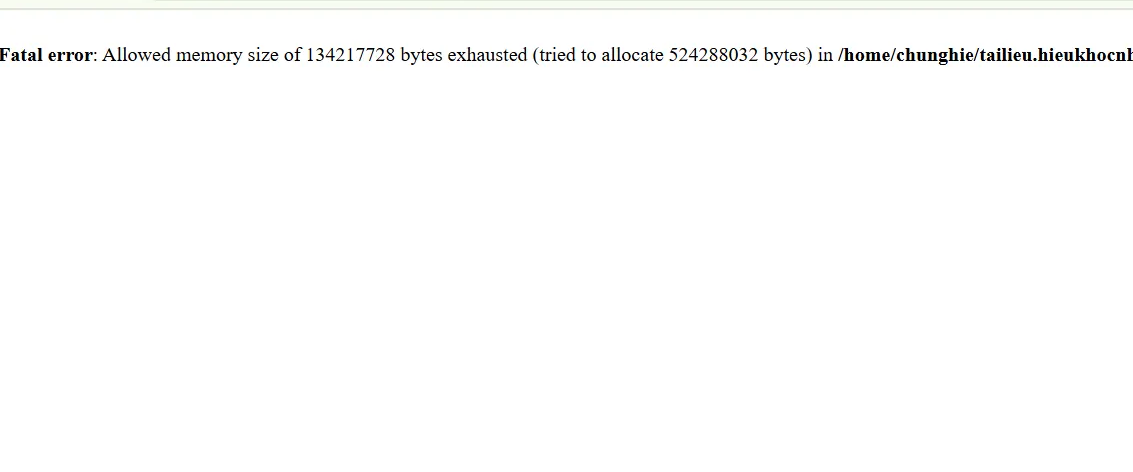Click the number 134217728
The image size is (1133, 472).
pyautogui.click(x=350, y=55)
